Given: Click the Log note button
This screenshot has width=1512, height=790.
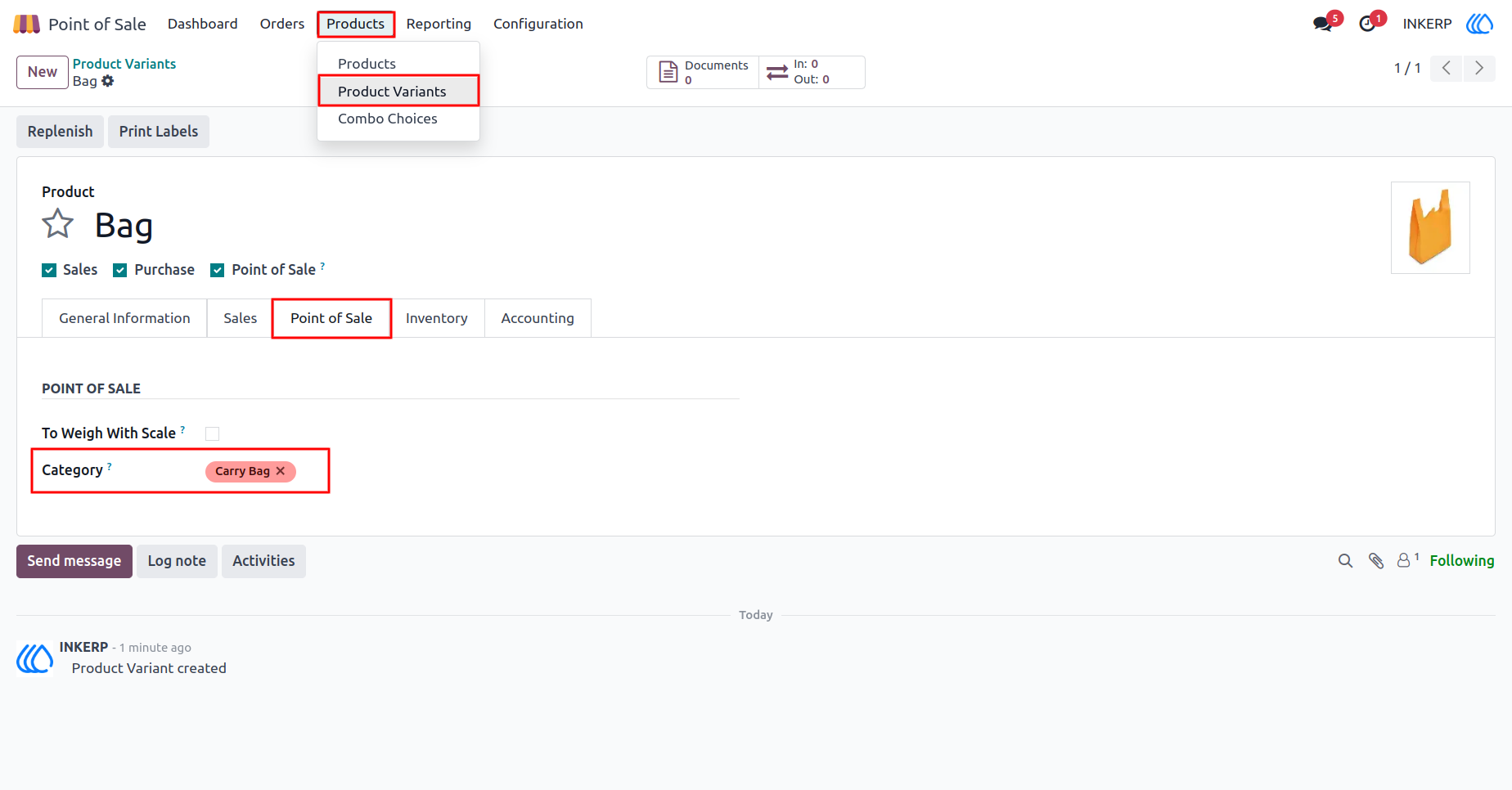Looking at the screenshot, I should (177, 561).
